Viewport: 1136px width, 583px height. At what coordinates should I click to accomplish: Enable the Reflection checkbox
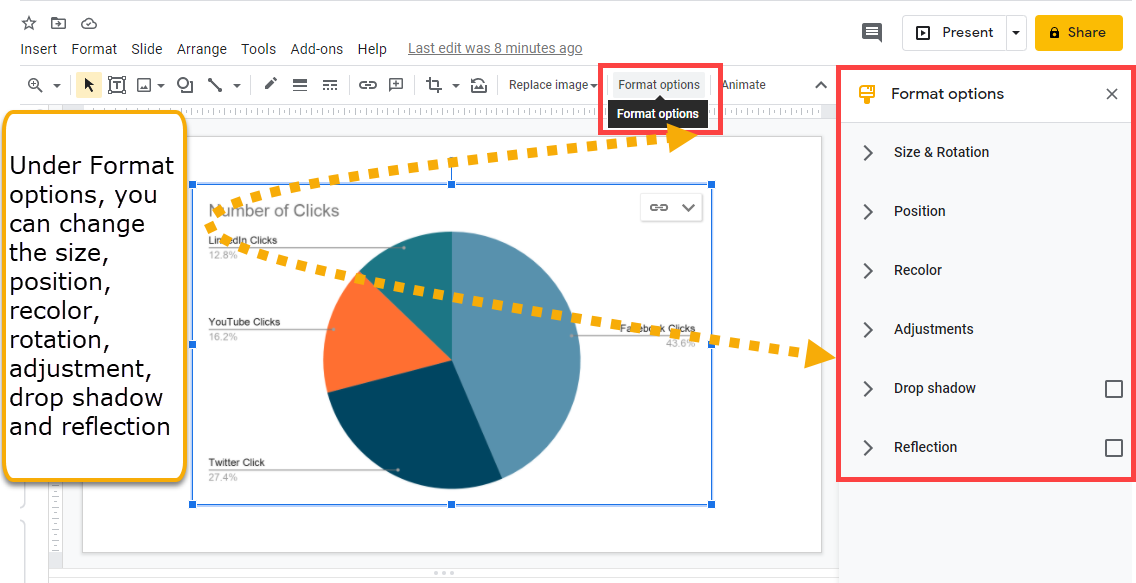1115,447
